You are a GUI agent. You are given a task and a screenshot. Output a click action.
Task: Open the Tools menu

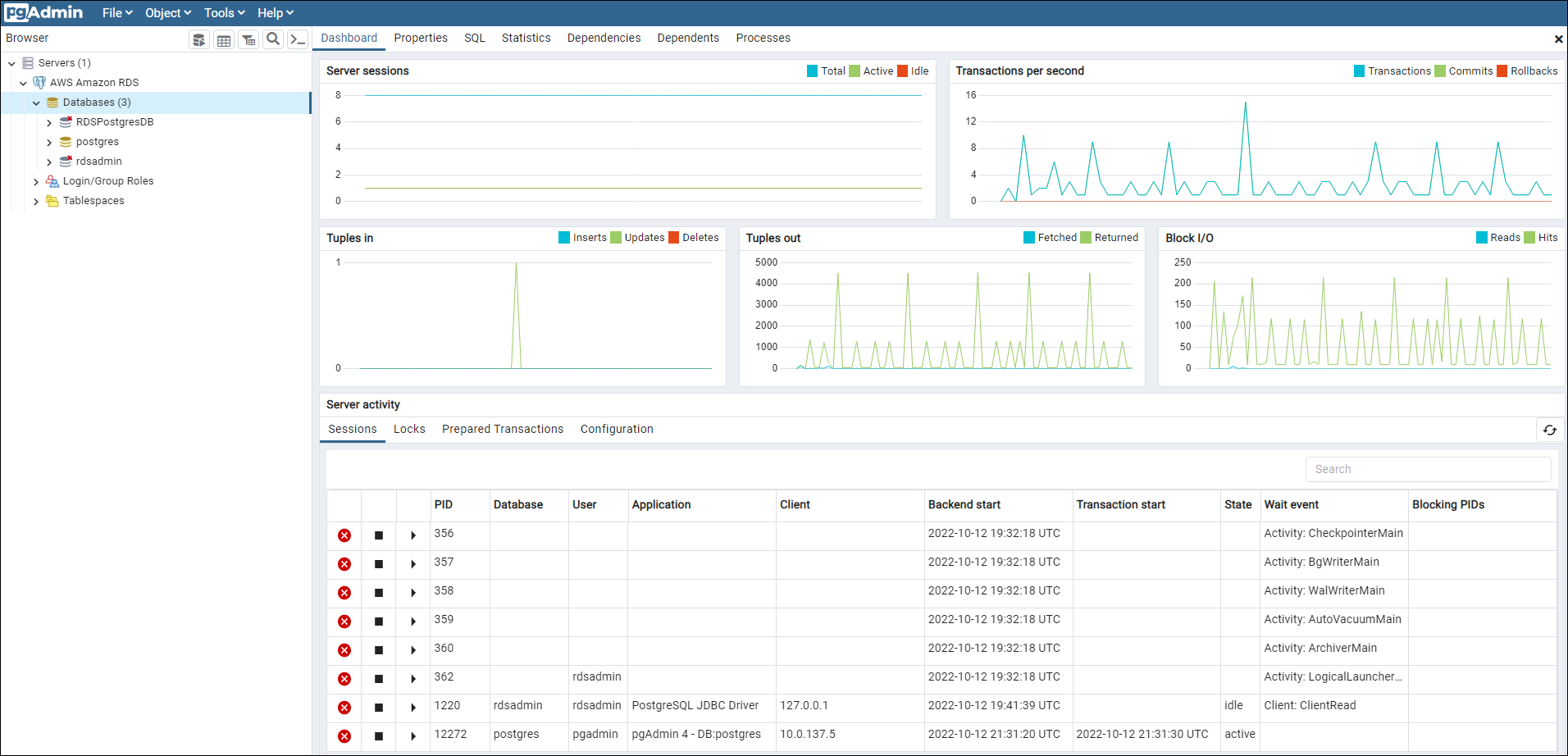click(225, 13)
